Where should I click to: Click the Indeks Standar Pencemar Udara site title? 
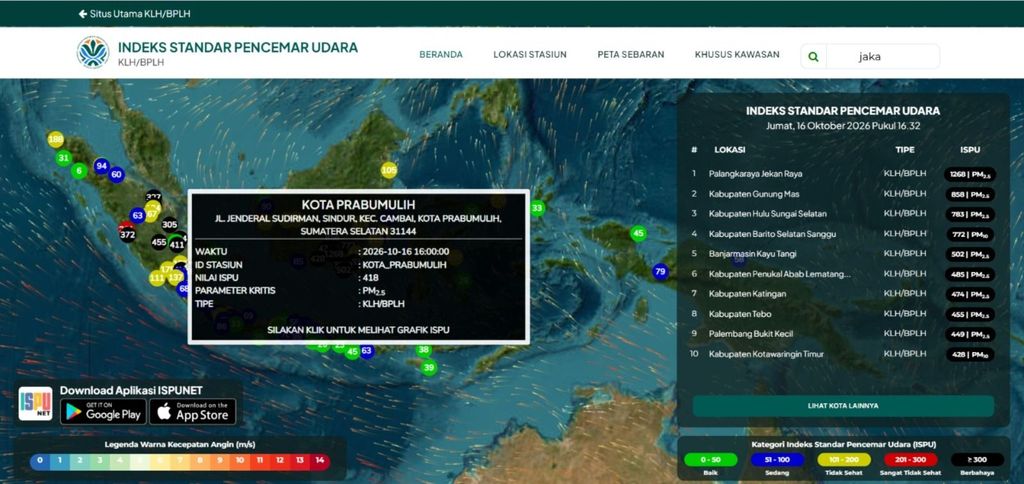(238, 47)
